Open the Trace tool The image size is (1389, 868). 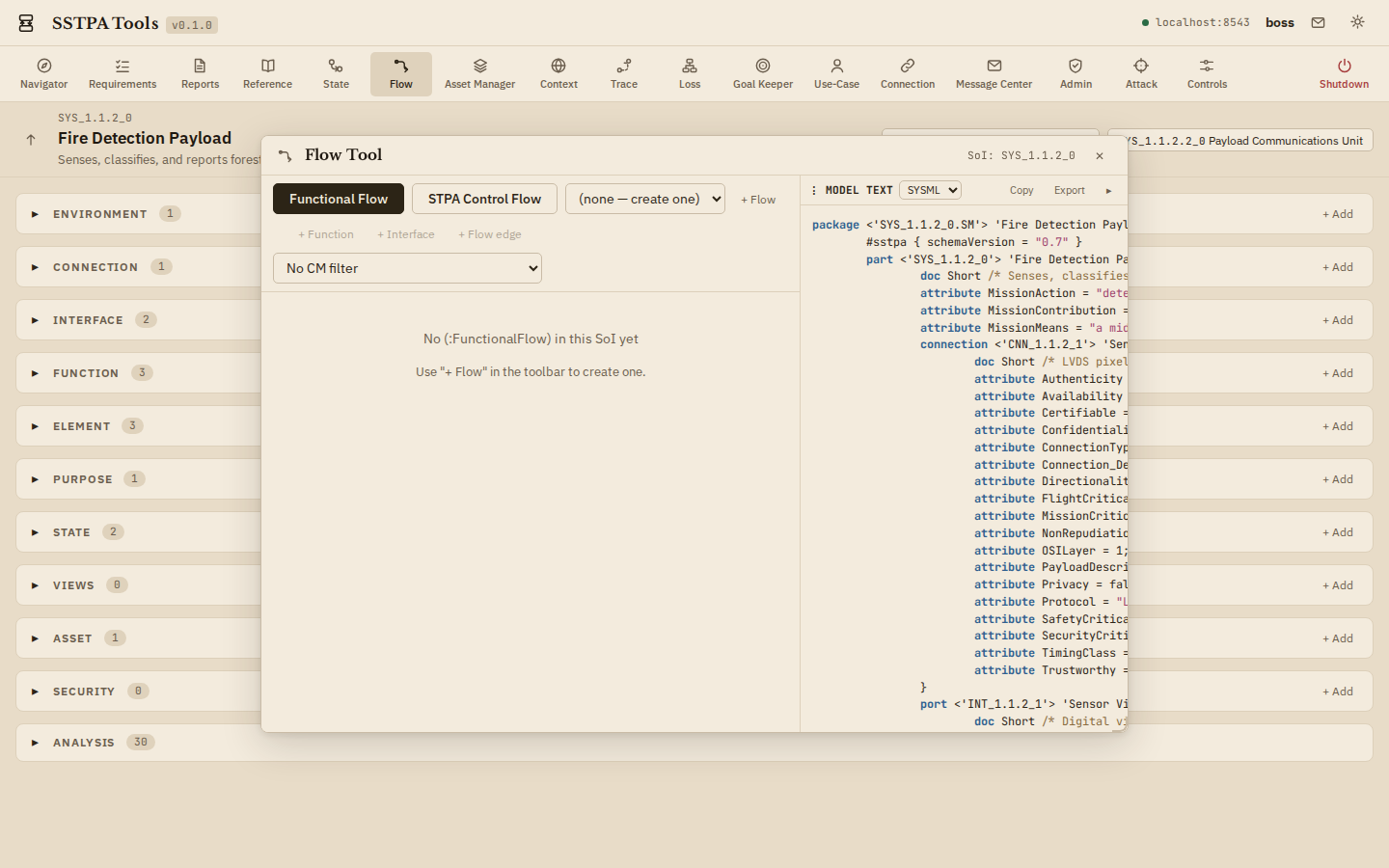(624, 74)
